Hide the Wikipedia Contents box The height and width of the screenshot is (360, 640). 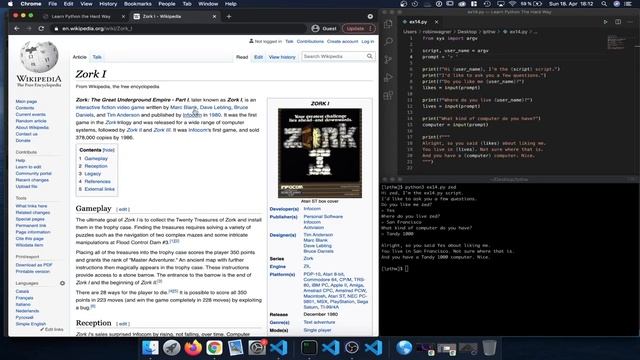pyautogui.click(x=109, y=150)
